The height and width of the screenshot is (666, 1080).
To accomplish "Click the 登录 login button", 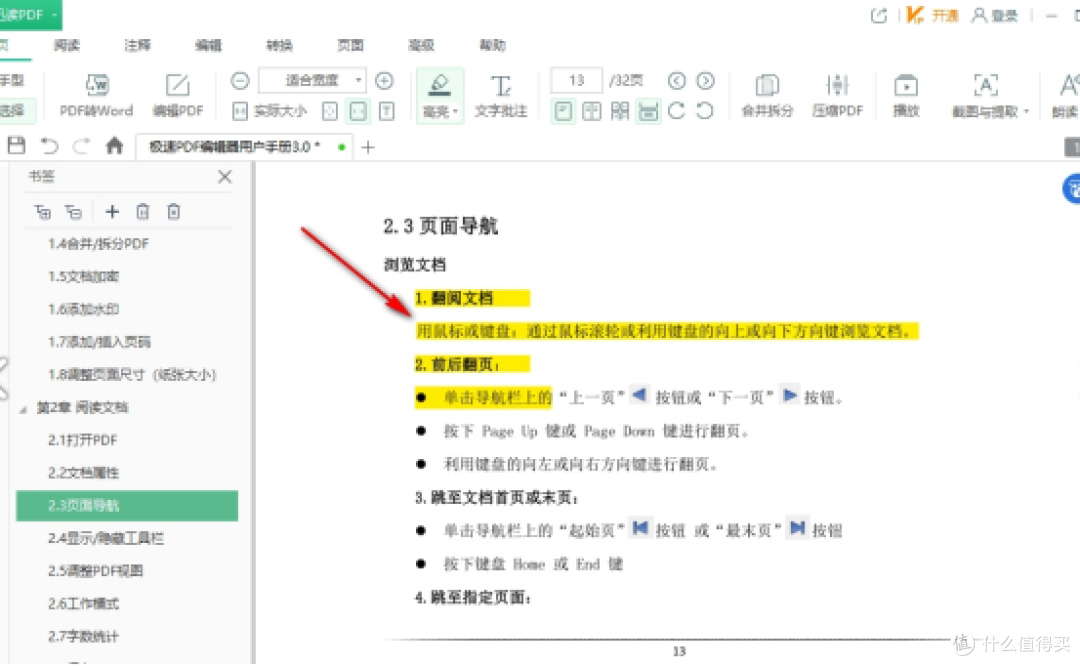I will click(x=994, y=15).
